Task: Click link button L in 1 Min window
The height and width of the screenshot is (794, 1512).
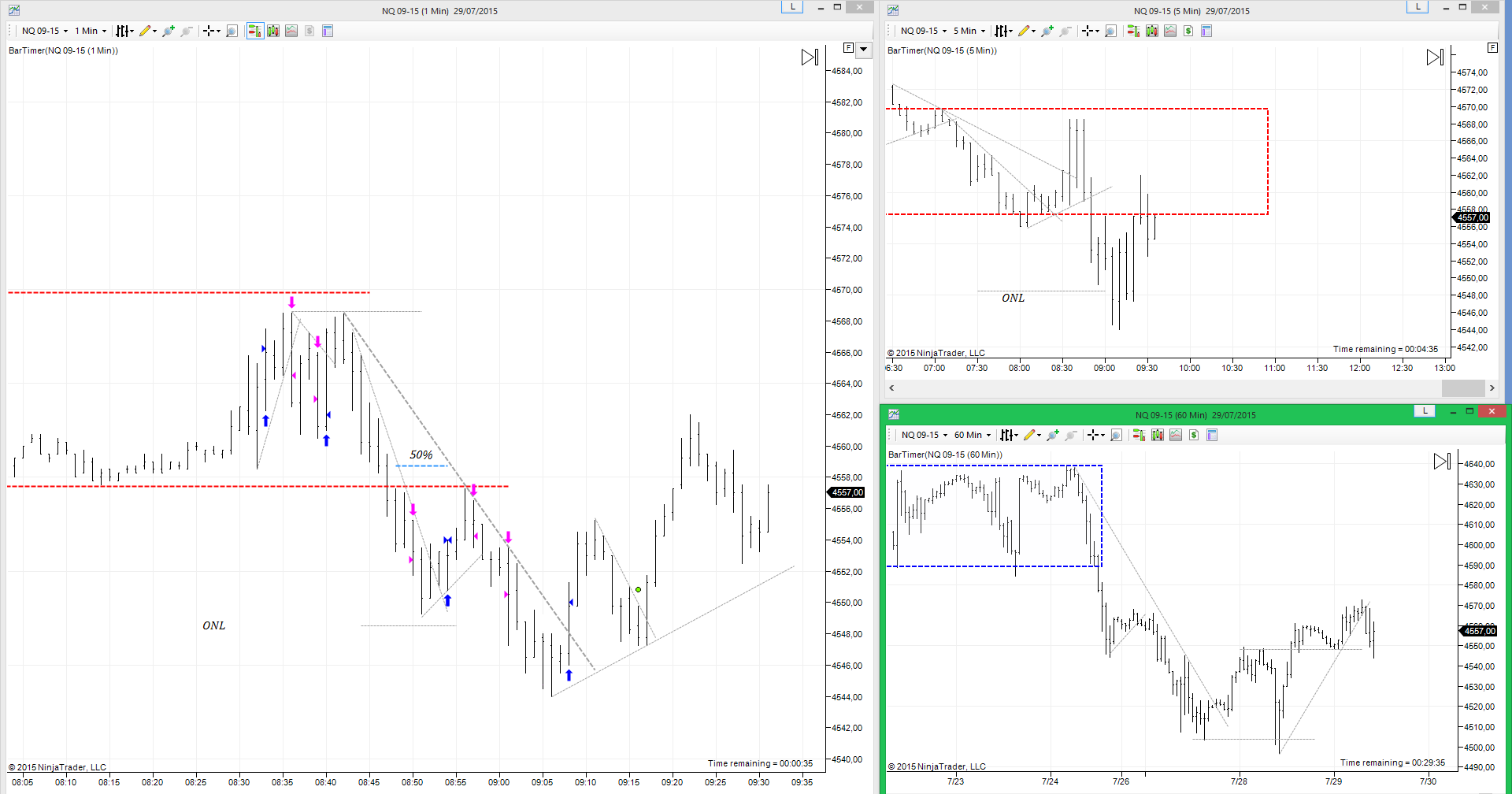Action: 791,6
